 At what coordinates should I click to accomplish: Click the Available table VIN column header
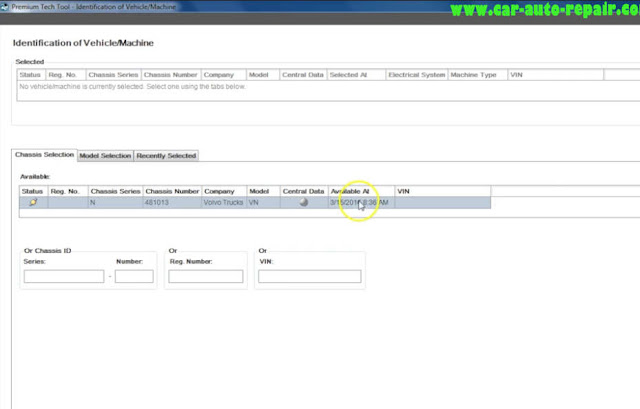(x=443, y=191)
